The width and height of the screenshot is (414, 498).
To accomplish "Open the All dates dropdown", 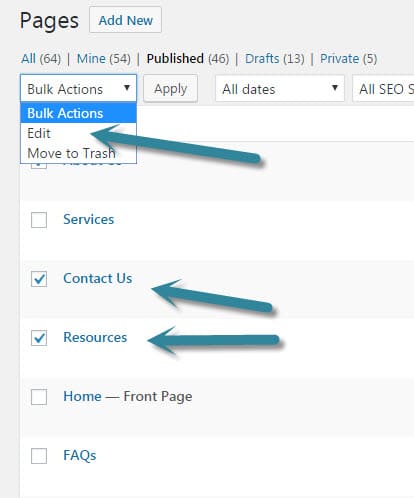I will click(280, 89).
